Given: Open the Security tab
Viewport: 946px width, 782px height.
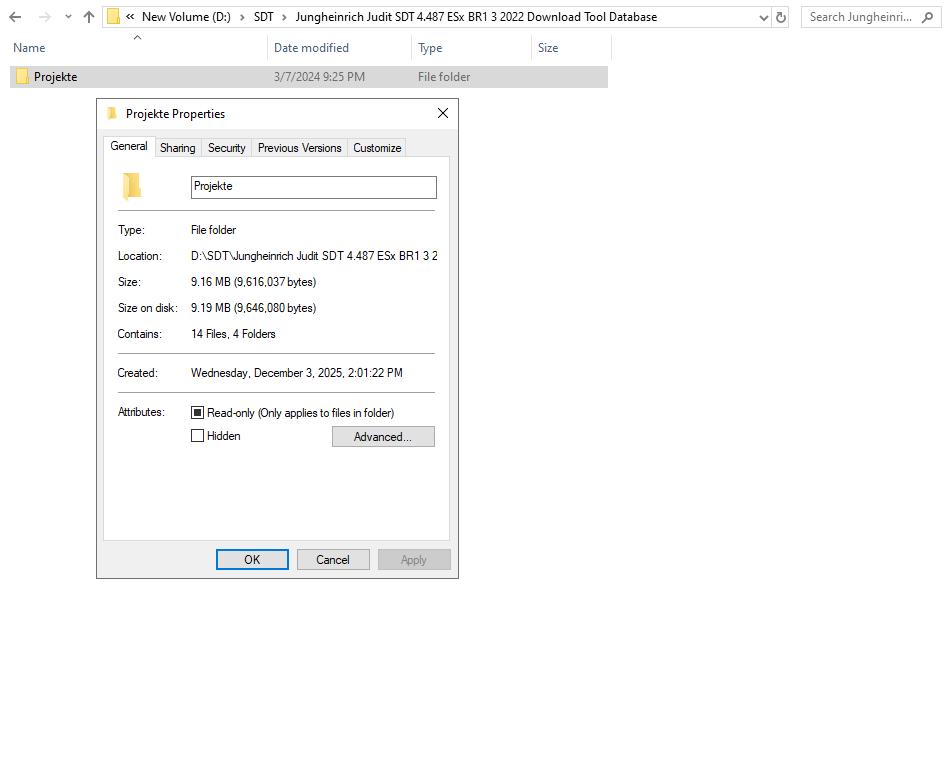Looking at the screenshot, I should 226,148.
